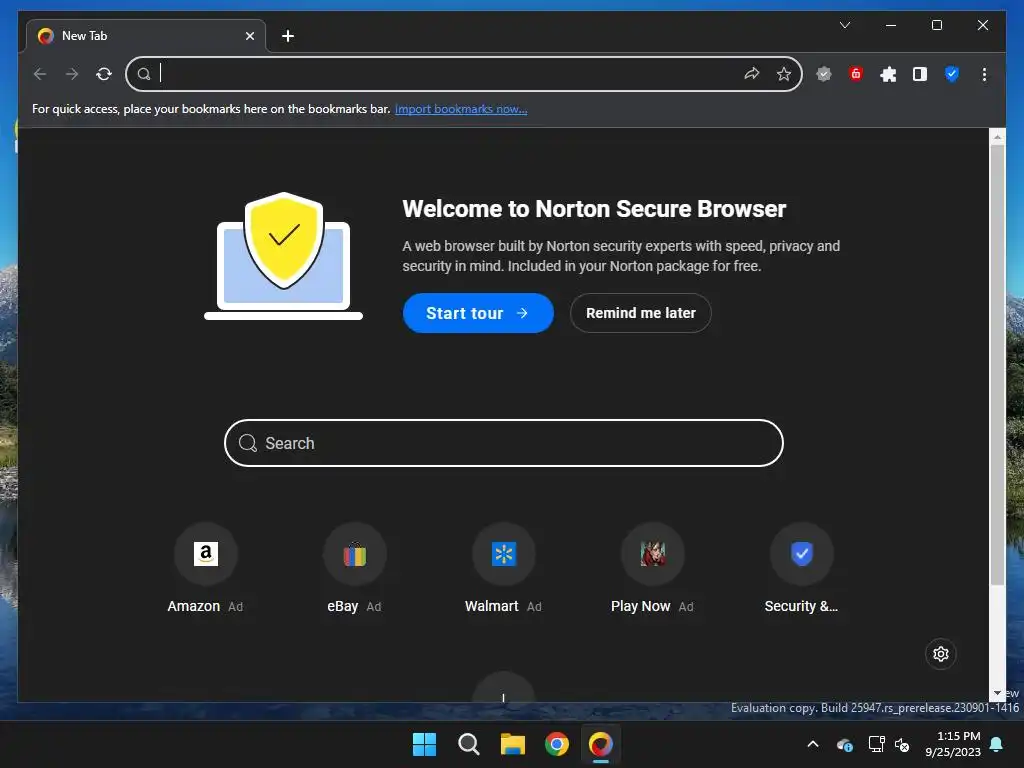Open File Explorer from taskbar
Viewport: 1024px width, 768px height.
click(x=513, y=744)
